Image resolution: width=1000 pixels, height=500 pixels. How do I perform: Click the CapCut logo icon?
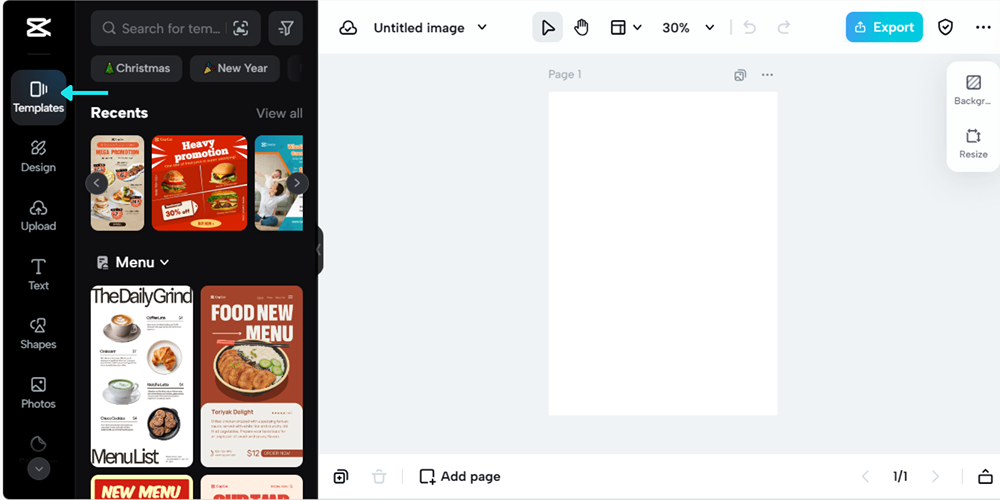38,27
